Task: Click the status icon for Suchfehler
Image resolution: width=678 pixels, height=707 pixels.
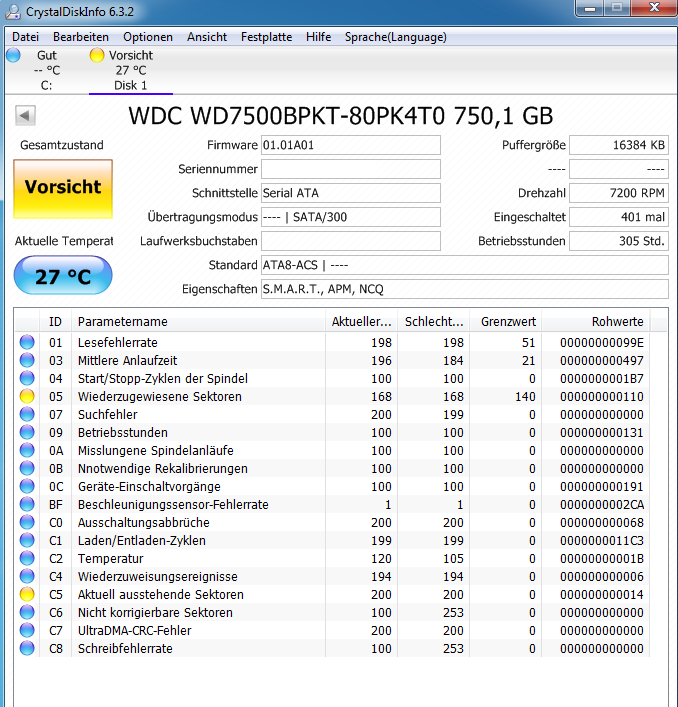Action: point(27,414)
